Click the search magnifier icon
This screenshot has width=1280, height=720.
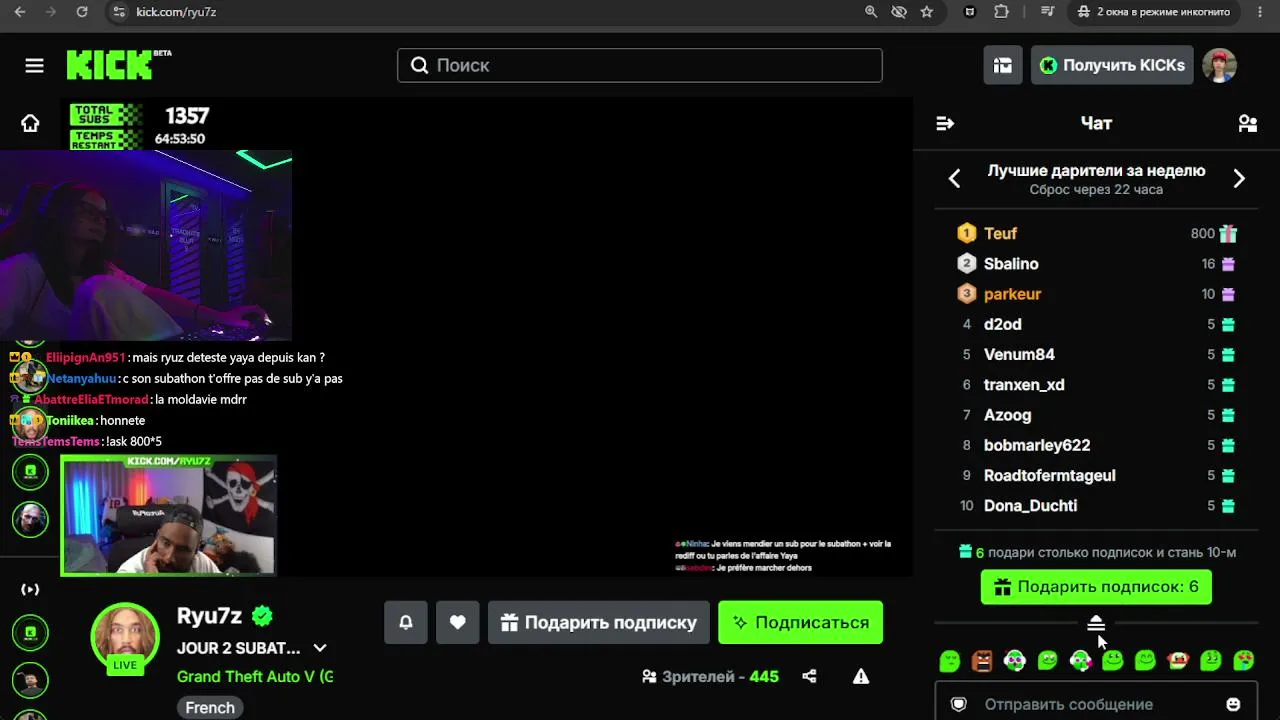420,66
